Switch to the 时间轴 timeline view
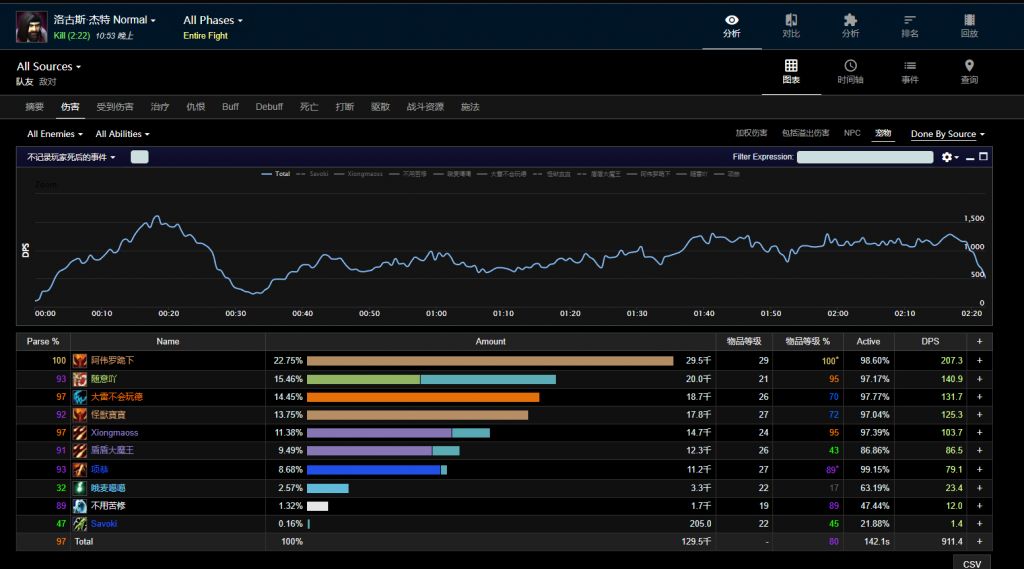The image size is (1024, 569). point(850,71)
